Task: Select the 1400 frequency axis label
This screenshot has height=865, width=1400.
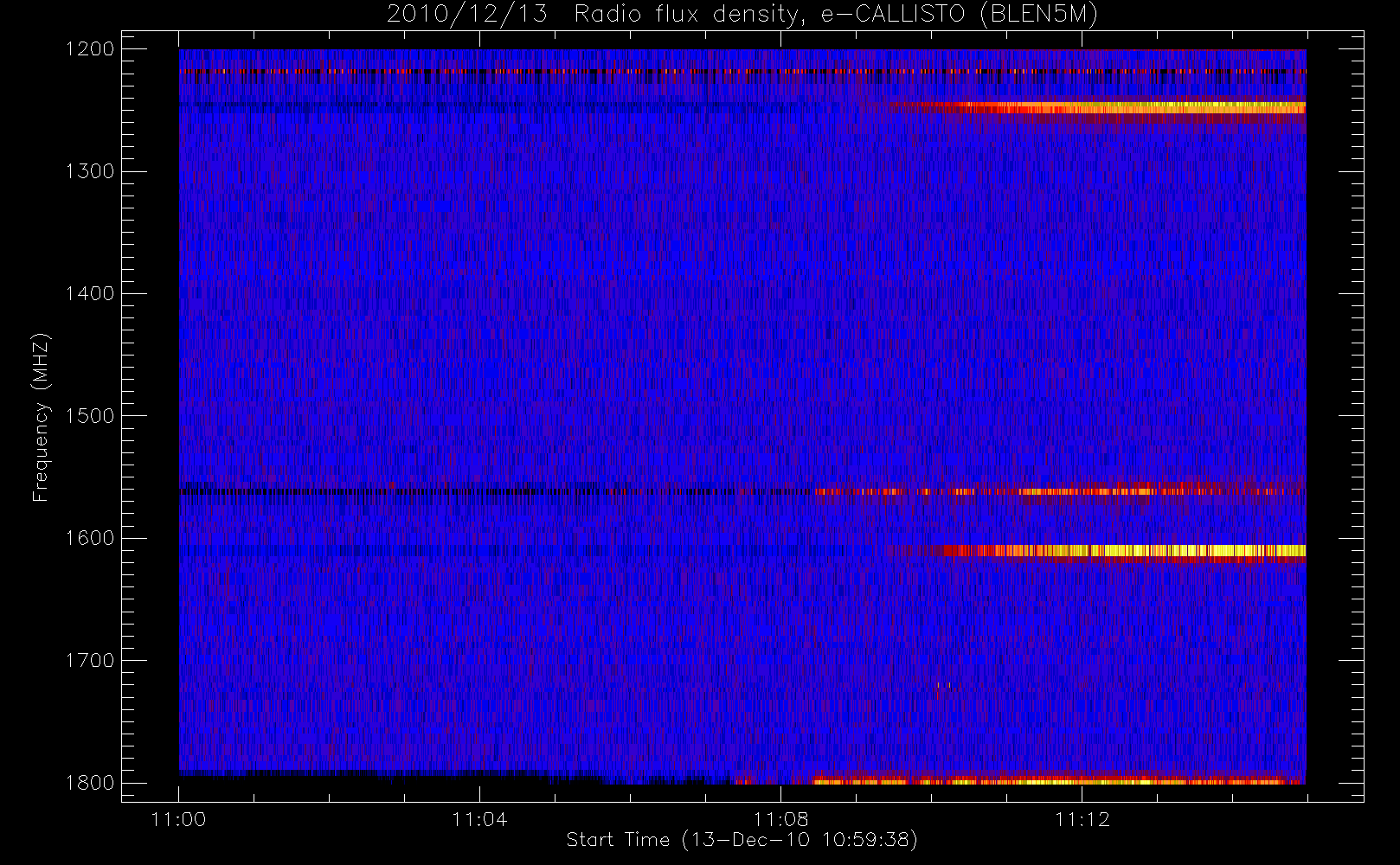Action: pos(90,293)
